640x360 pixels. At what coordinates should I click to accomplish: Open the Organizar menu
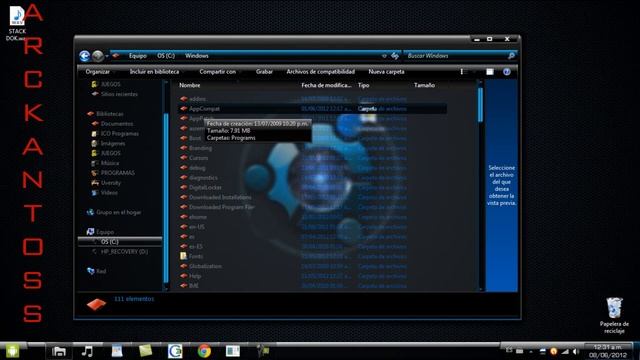[98, 72]
